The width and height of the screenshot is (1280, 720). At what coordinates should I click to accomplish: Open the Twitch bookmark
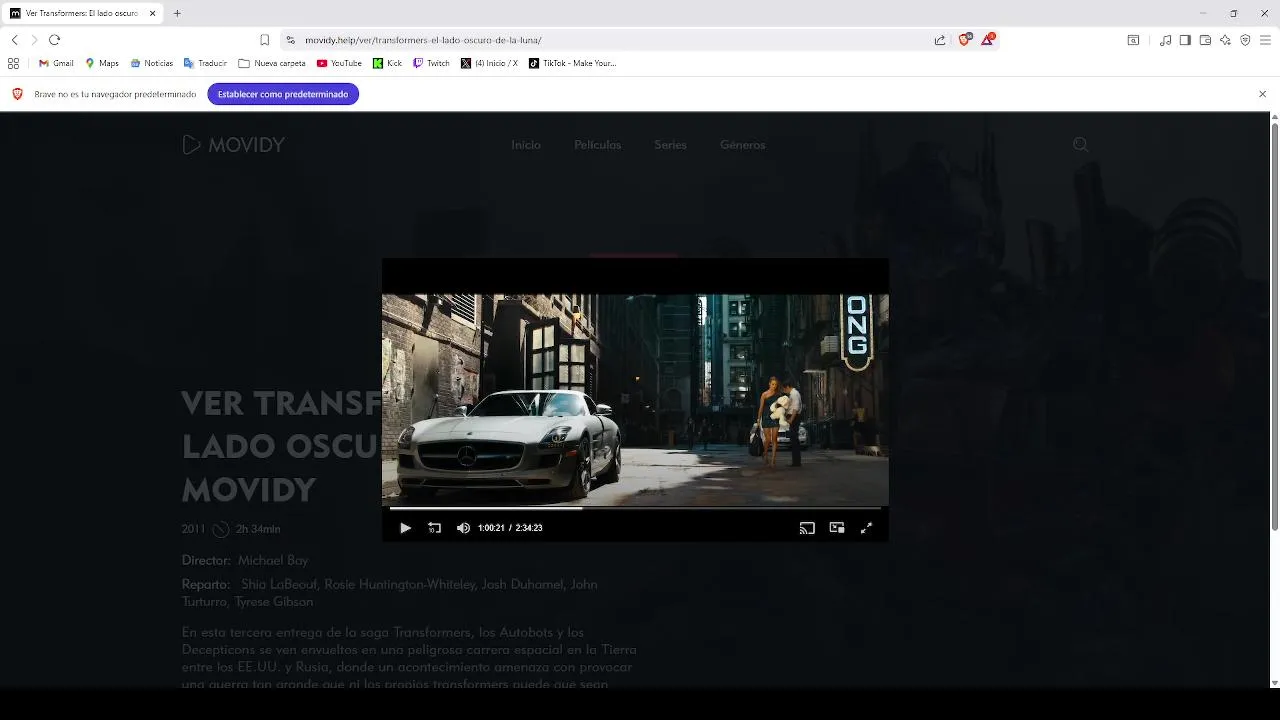[431, 63]
